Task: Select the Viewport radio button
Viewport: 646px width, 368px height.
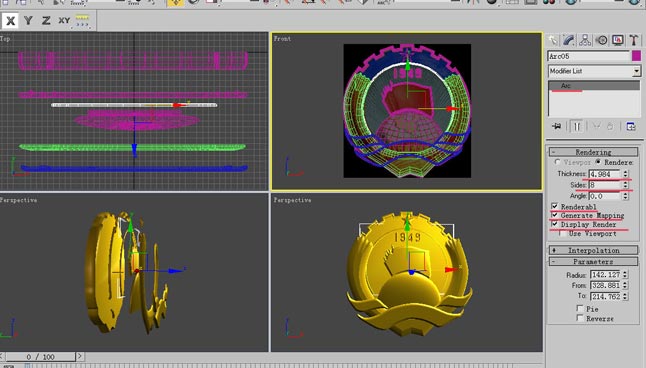Action: pyautogui.click(x=557, y=162)
